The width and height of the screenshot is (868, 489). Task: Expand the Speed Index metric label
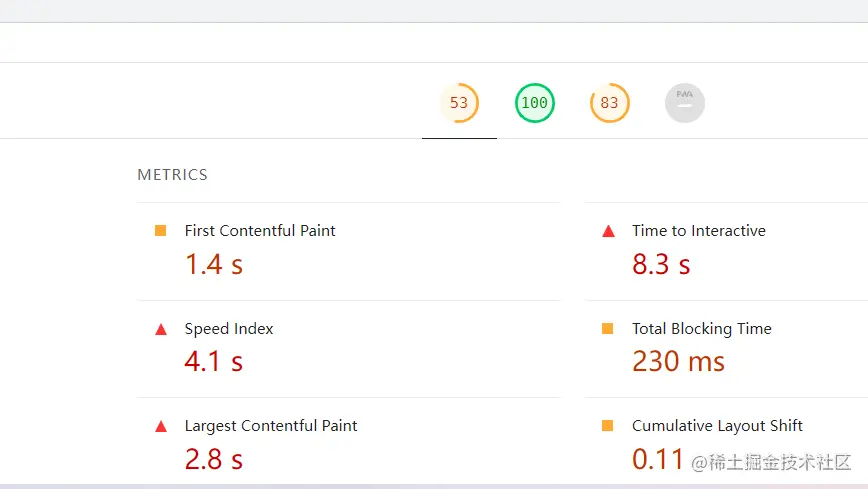[229, 329]
